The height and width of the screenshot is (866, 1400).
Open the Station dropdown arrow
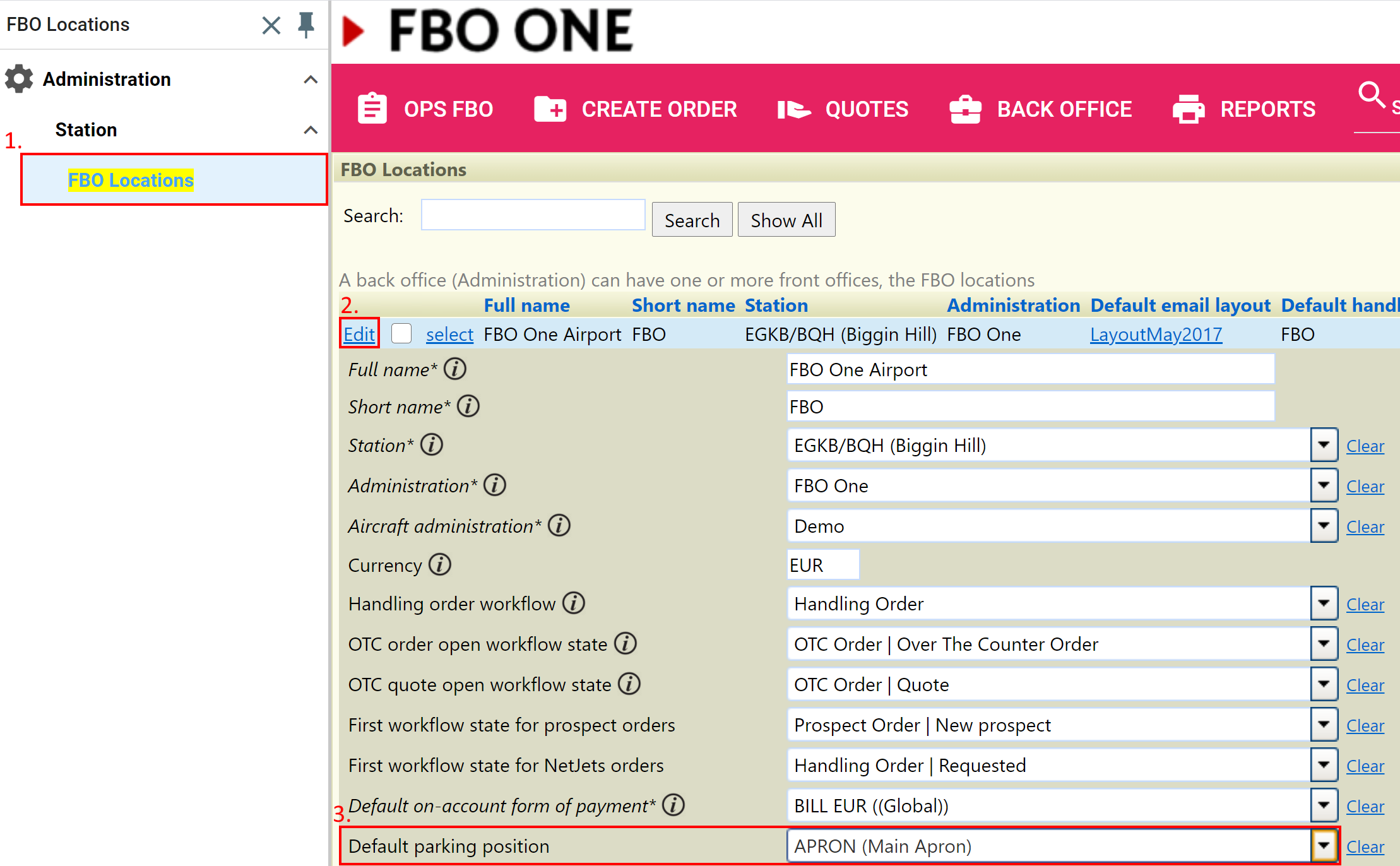tap(1324, 445)
